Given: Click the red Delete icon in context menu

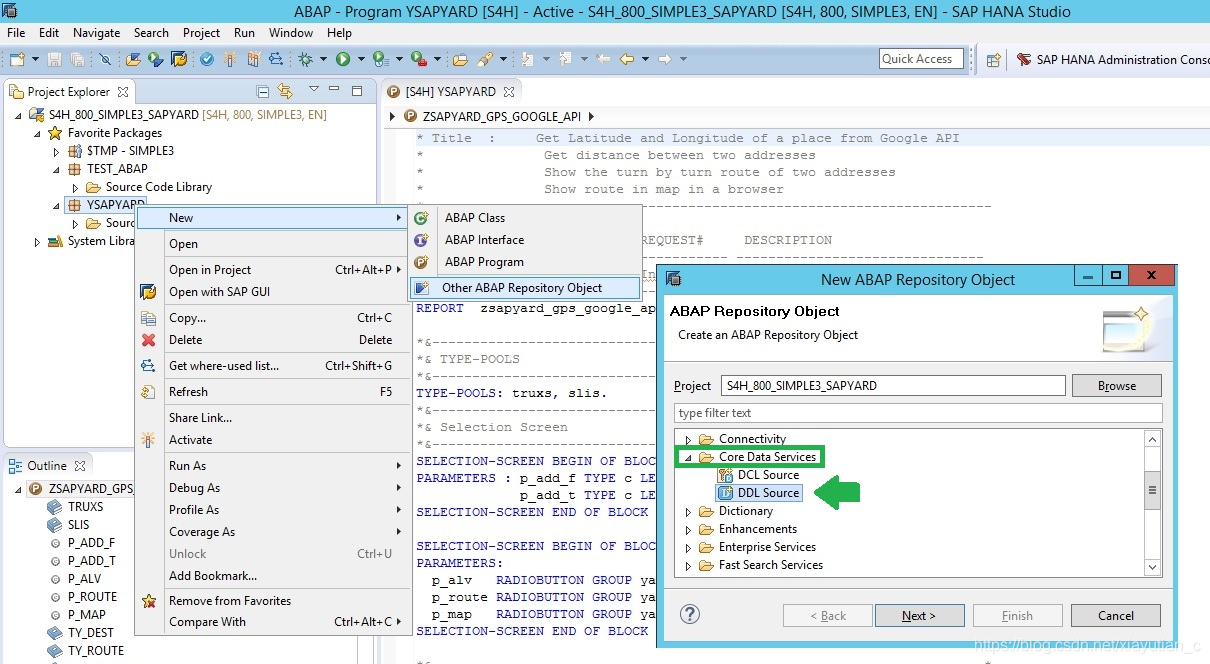Looking at the screenshot, I should point(149,340).
